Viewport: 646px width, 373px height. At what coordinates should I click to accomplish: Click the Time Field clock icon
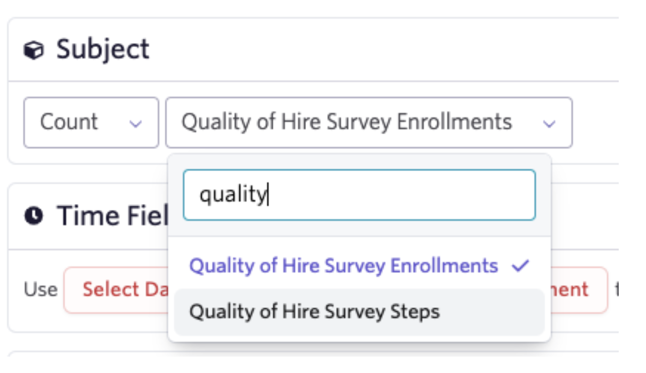click(x=33, y=216)
